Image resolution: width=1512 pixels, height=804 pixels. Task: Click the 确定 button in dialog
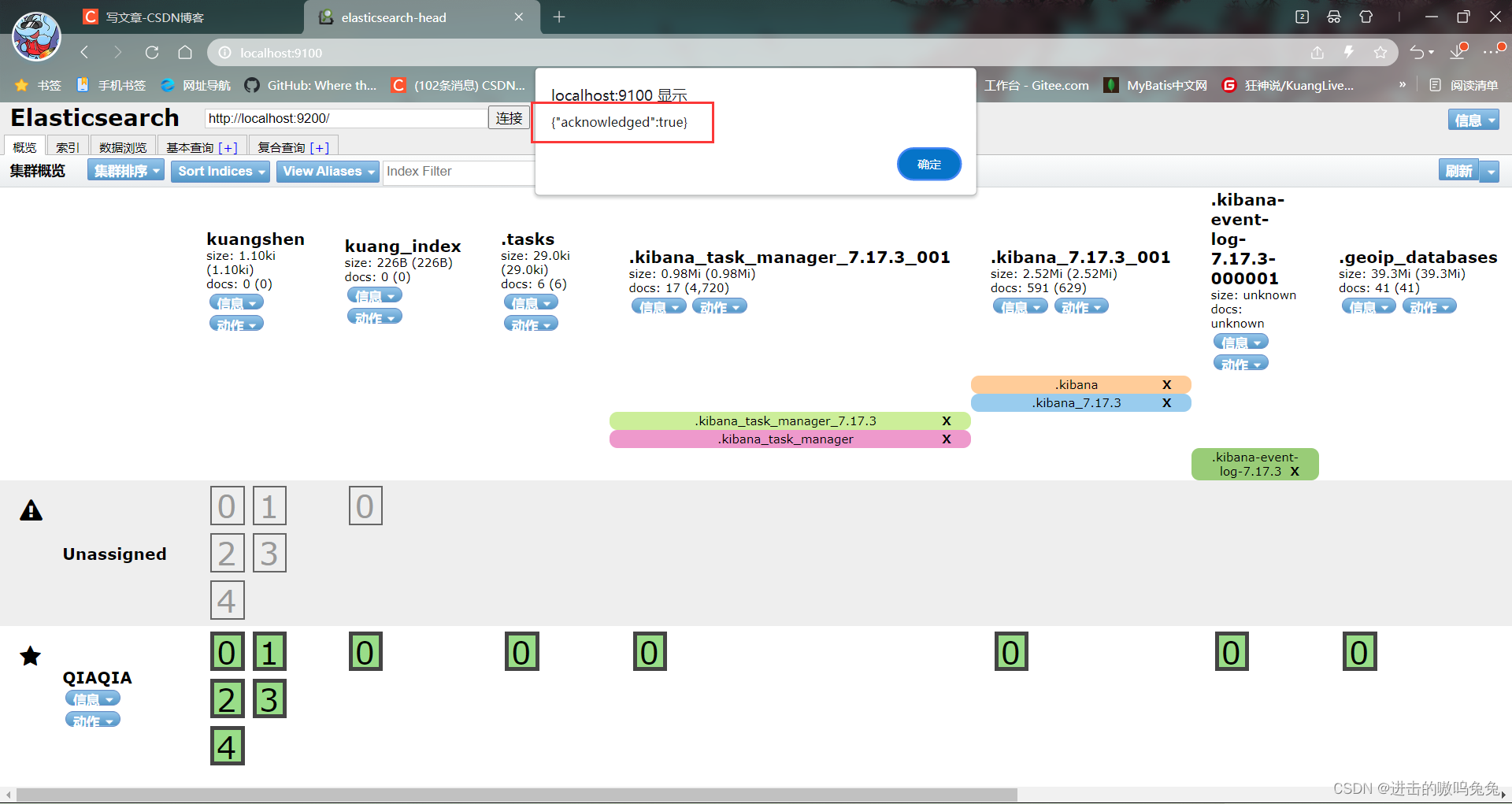point(929,165)
